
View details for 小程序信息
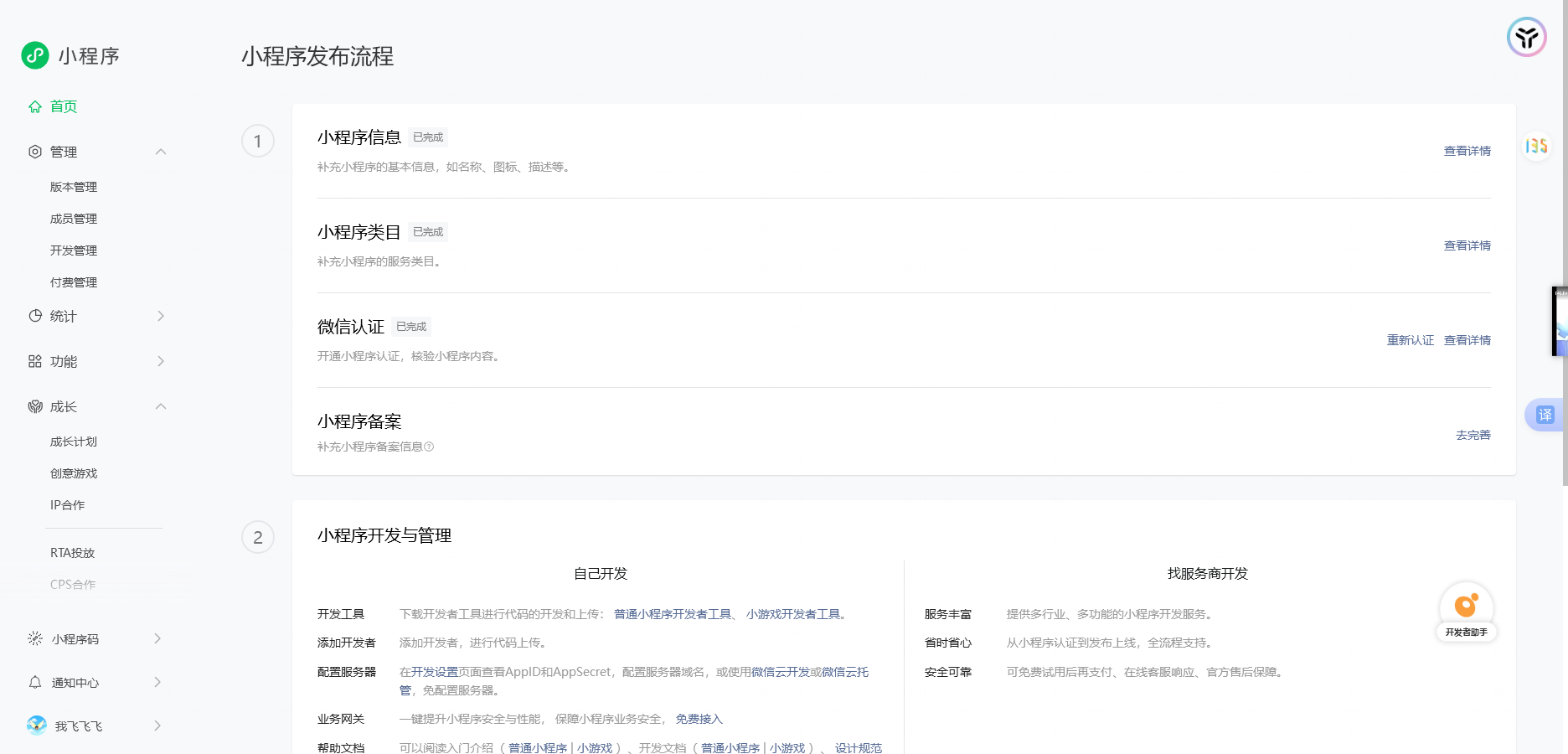coord(1467,151)
